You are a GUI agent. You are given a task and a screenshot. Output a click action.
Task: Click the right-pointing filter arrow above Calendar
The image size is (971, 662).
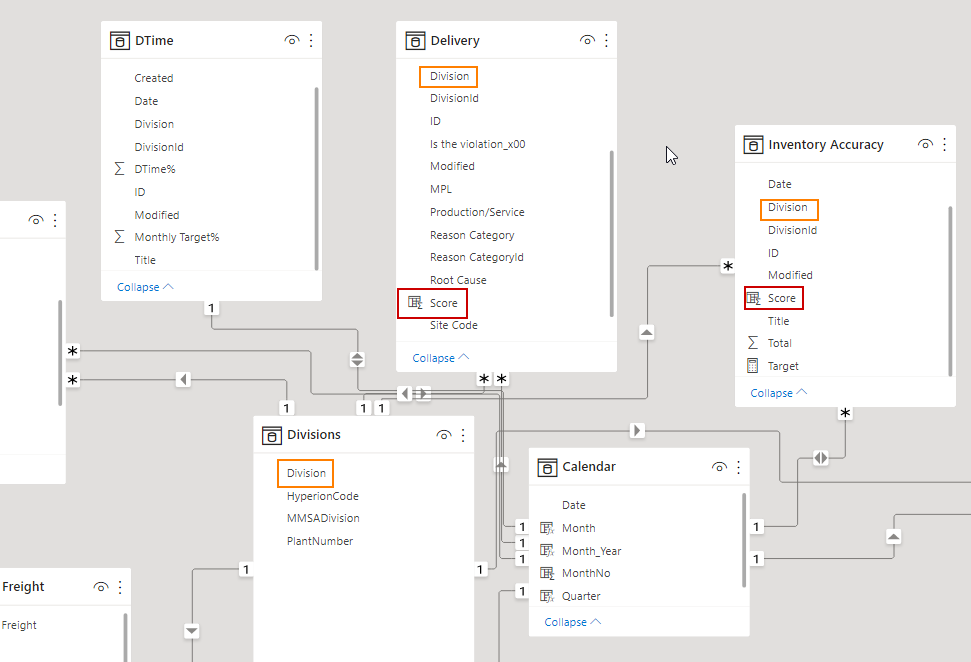pos(637,430)
